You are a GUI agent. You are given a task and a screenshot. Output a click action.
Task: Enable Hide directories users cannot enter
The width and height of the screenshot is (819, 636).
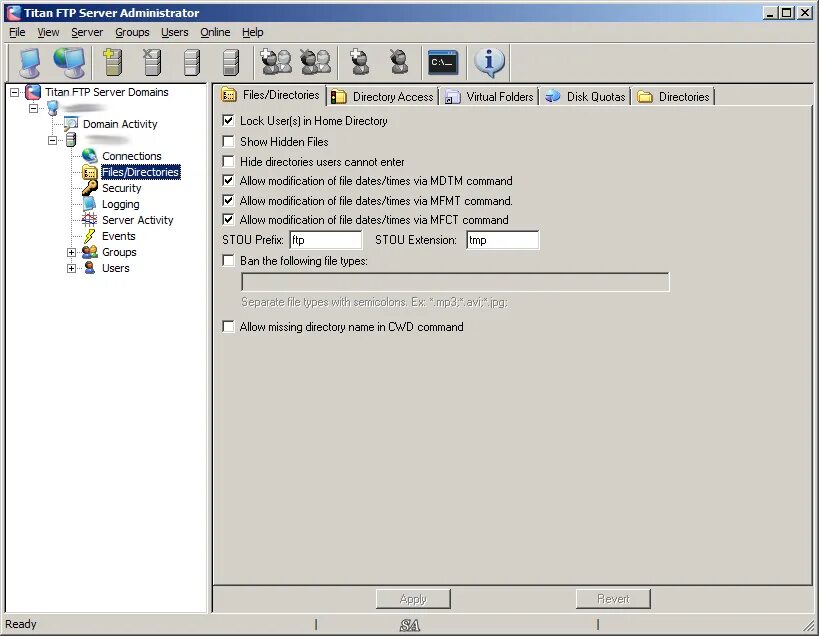[228, 161]
